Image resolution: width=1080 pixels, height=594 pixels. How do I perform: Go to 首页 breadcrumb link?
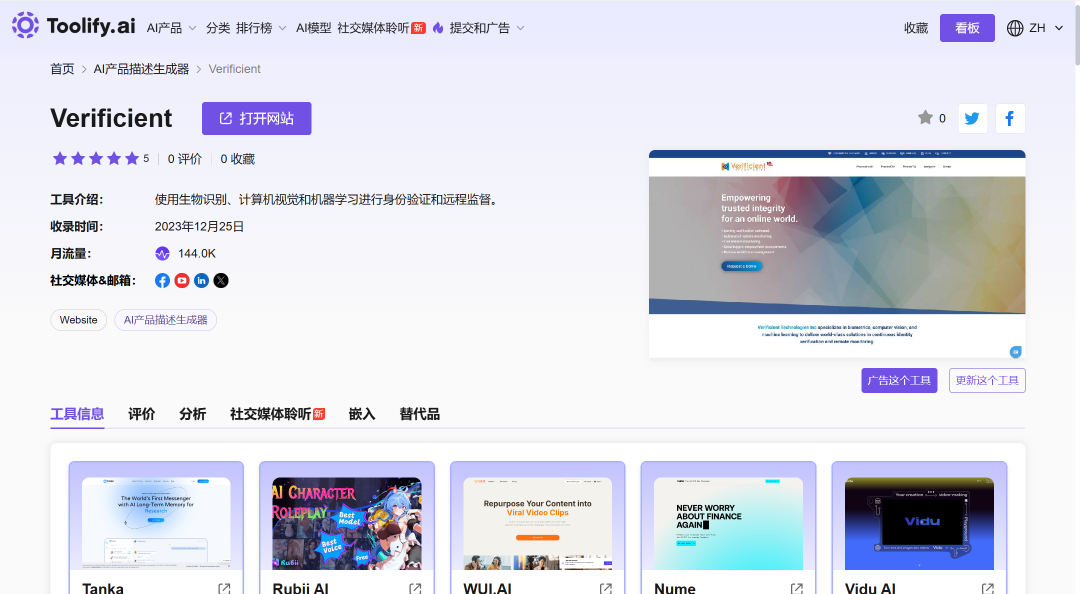click(x=62, y=69)
